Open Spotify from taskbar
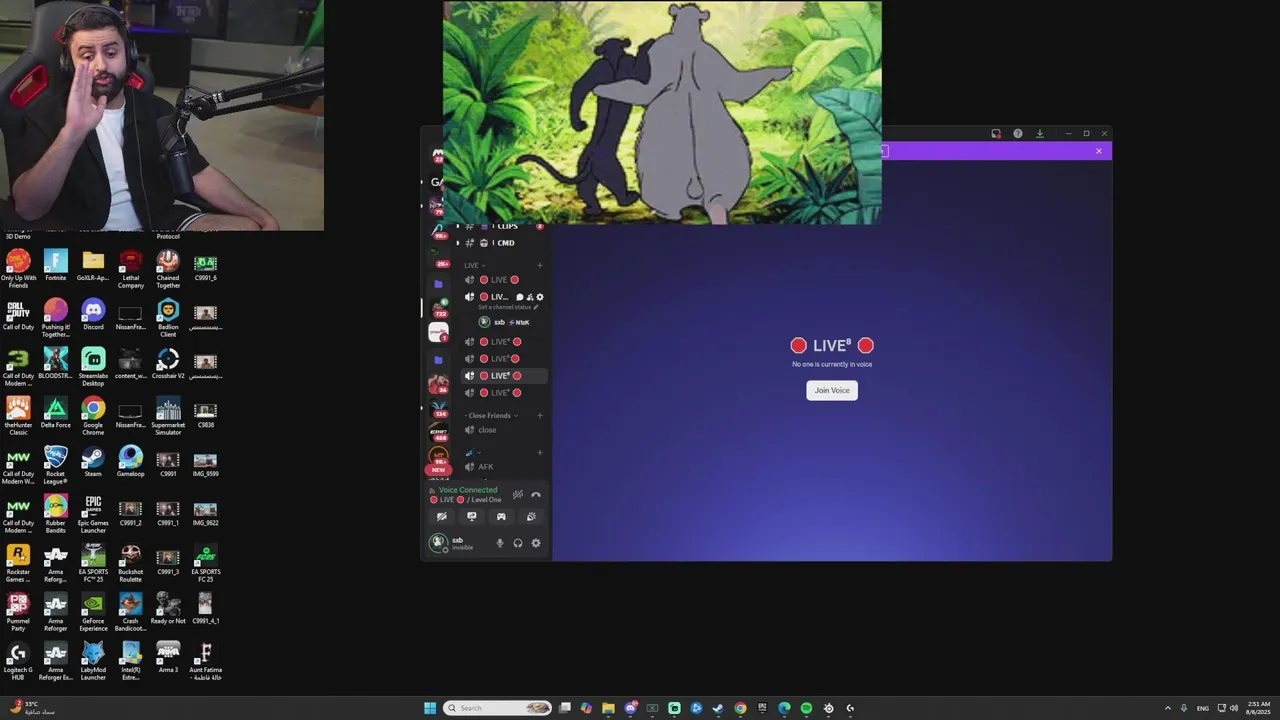 (806, 708)
